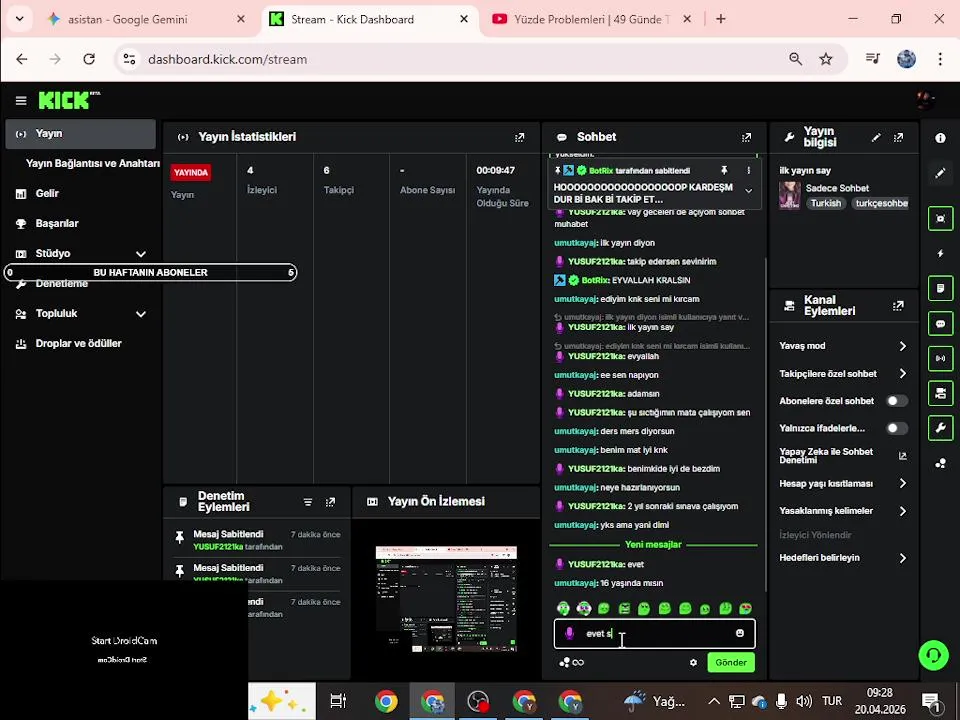Pop out the Yayın bilgisi panel

pos(898,137)
